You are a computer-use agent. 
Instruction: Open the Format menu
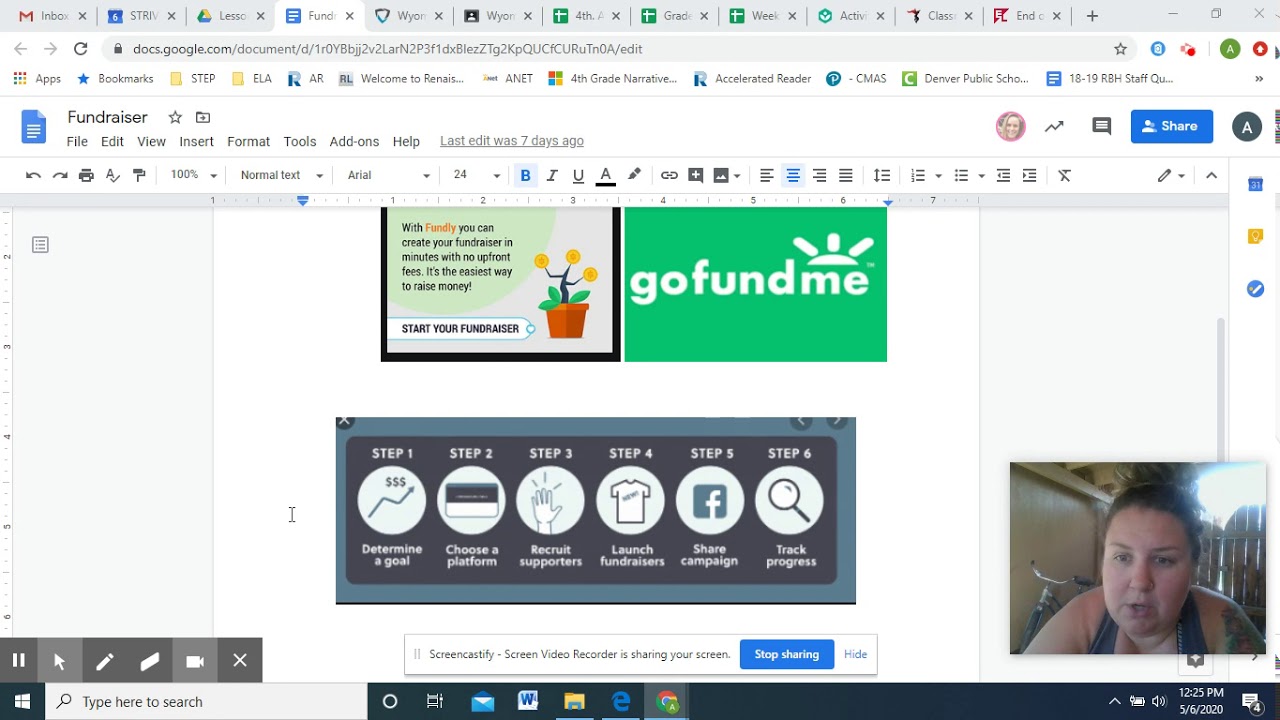[248, 141]
